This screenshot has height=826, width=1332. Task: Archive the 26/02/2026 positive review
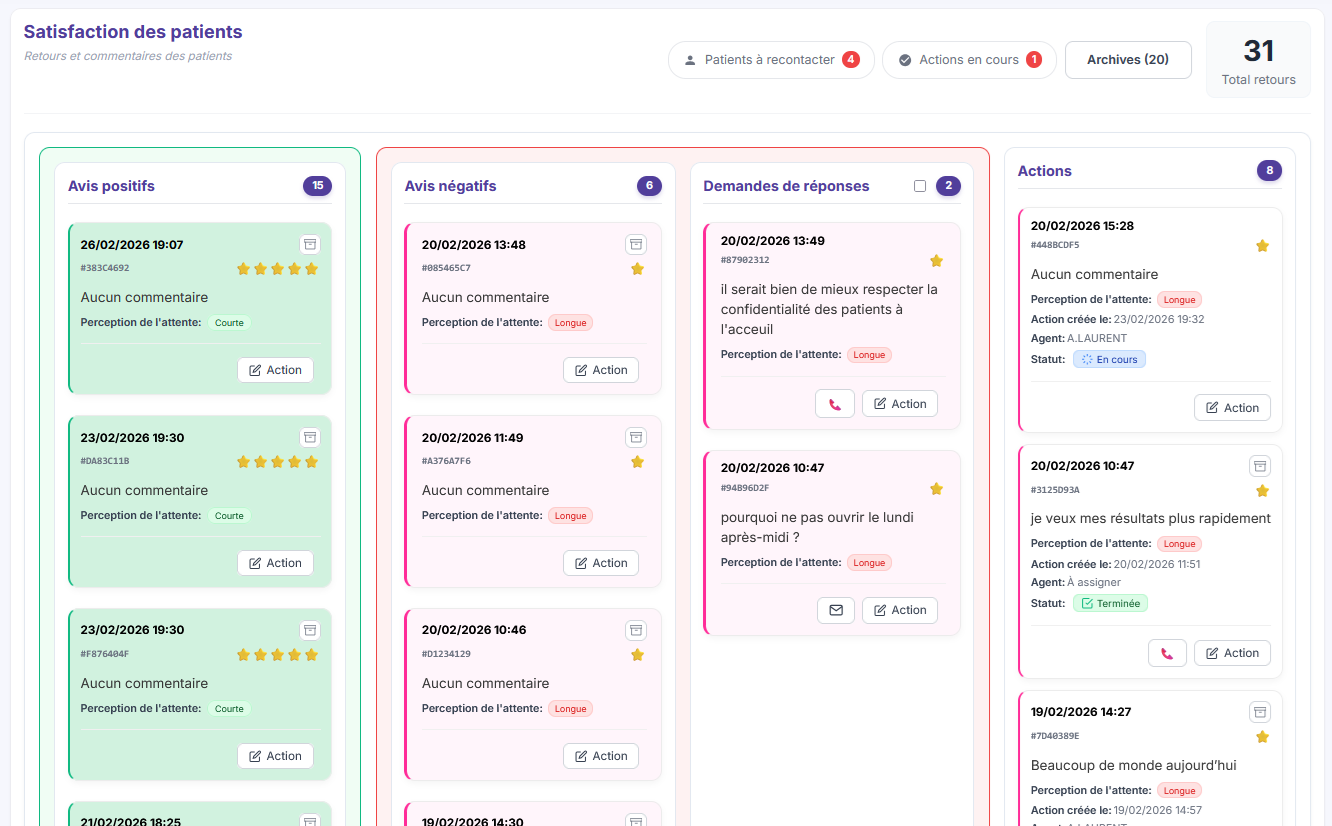[310, 243]
